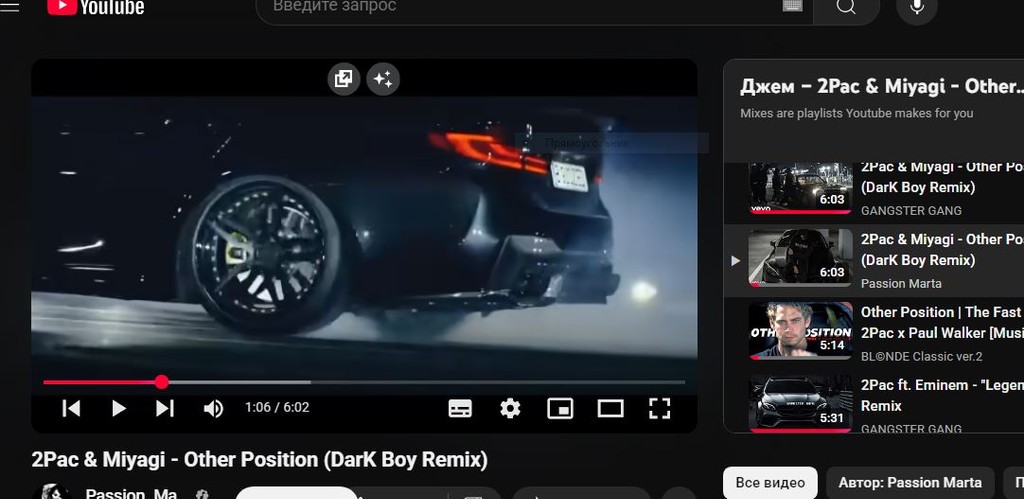Viewport: 1024px width, 499px height.
Task: Click the 2Pac & Miyagi video title text
Action: click(x=259, y=459)
